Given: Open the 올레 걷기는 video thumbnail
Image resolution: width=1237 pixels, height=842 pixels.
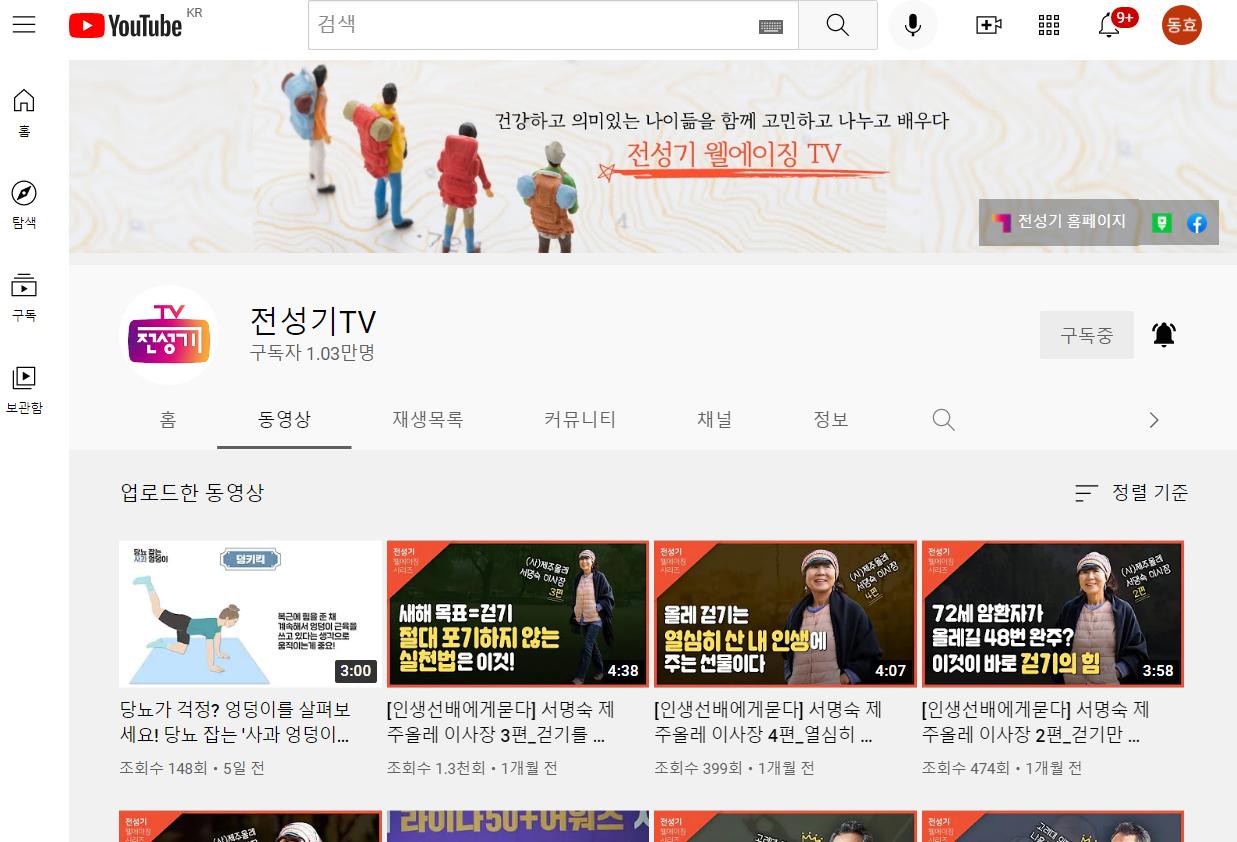Looking at the screenshot, I should [785, 614].
